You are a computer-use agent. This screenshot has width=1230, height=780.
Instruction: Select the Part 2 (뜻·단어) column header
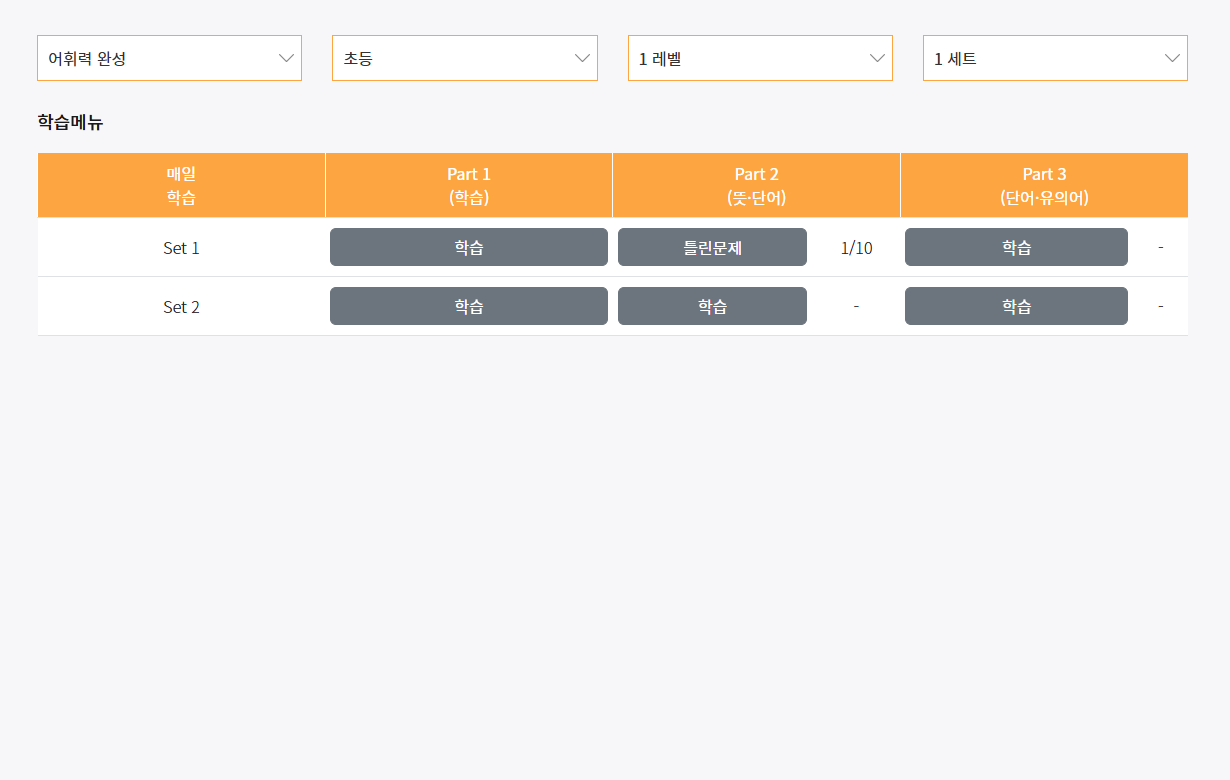tap(756, 185)
